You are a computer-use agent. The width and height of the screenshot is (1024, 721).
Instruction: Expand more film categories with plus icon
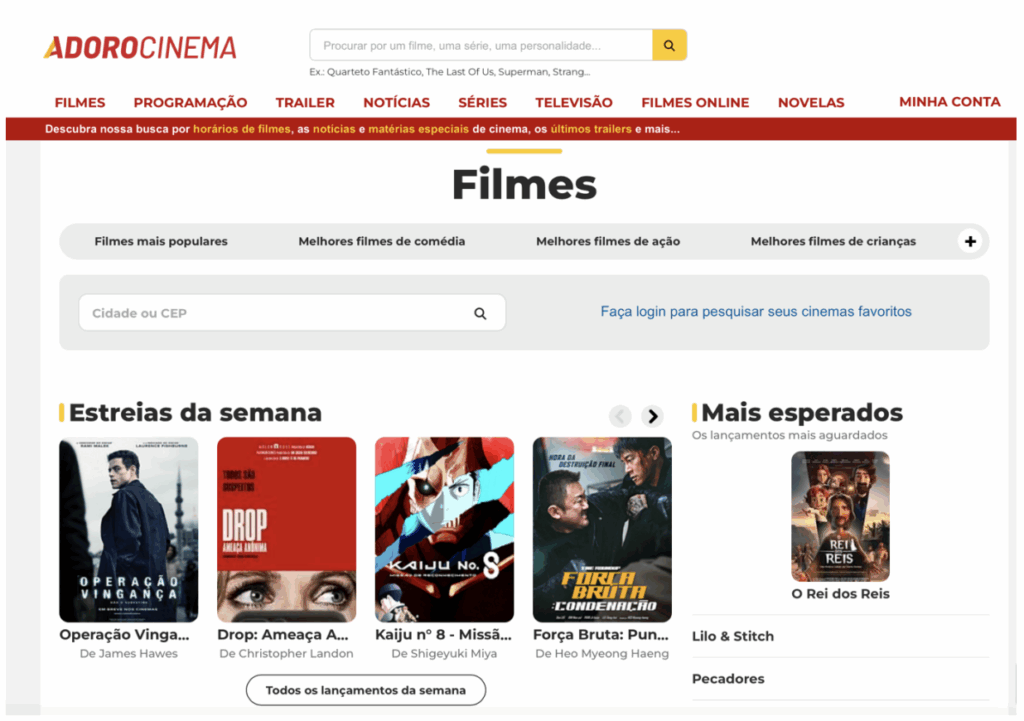[x=970, y=241]
